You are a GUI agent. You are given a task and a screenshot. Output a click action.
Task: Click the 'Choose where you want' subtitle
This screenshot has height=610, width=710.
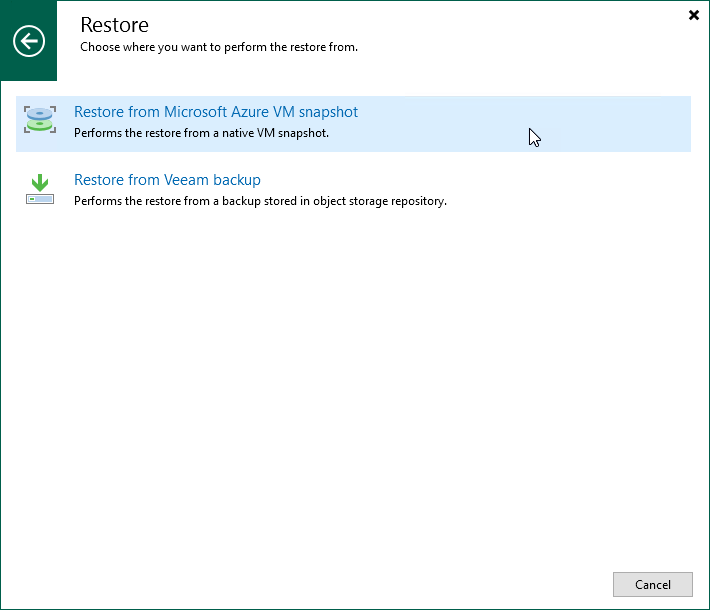tap(218, 47)
